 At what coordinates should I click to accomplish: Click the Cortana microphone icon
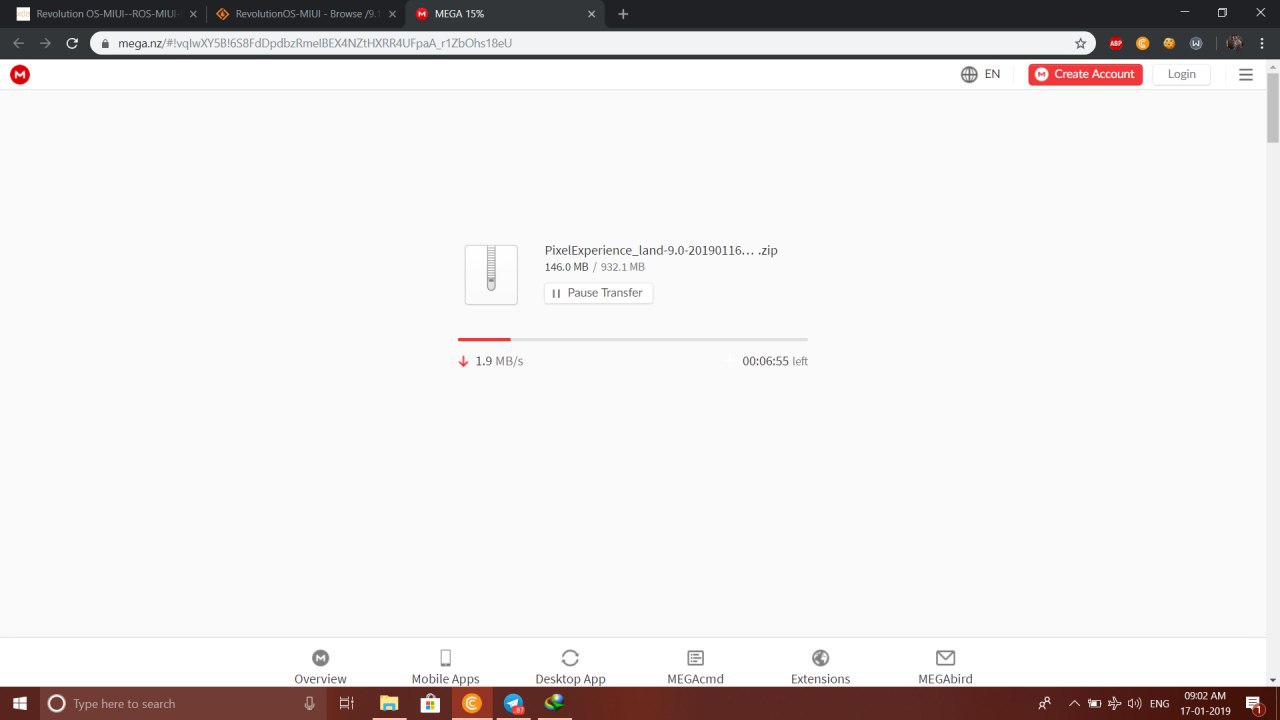click(310, 703)
